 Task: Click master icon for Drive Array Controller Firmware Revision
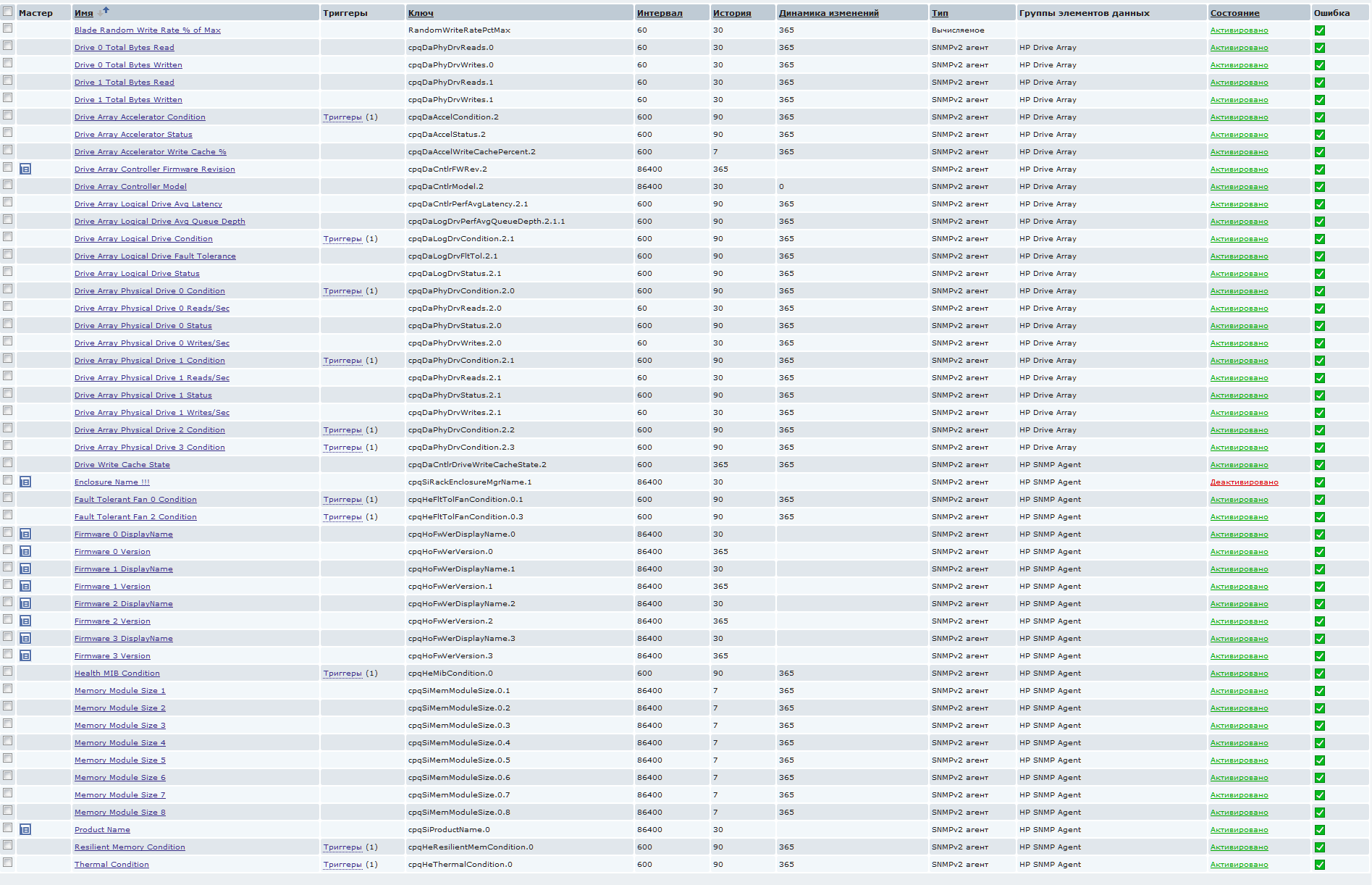25,169
